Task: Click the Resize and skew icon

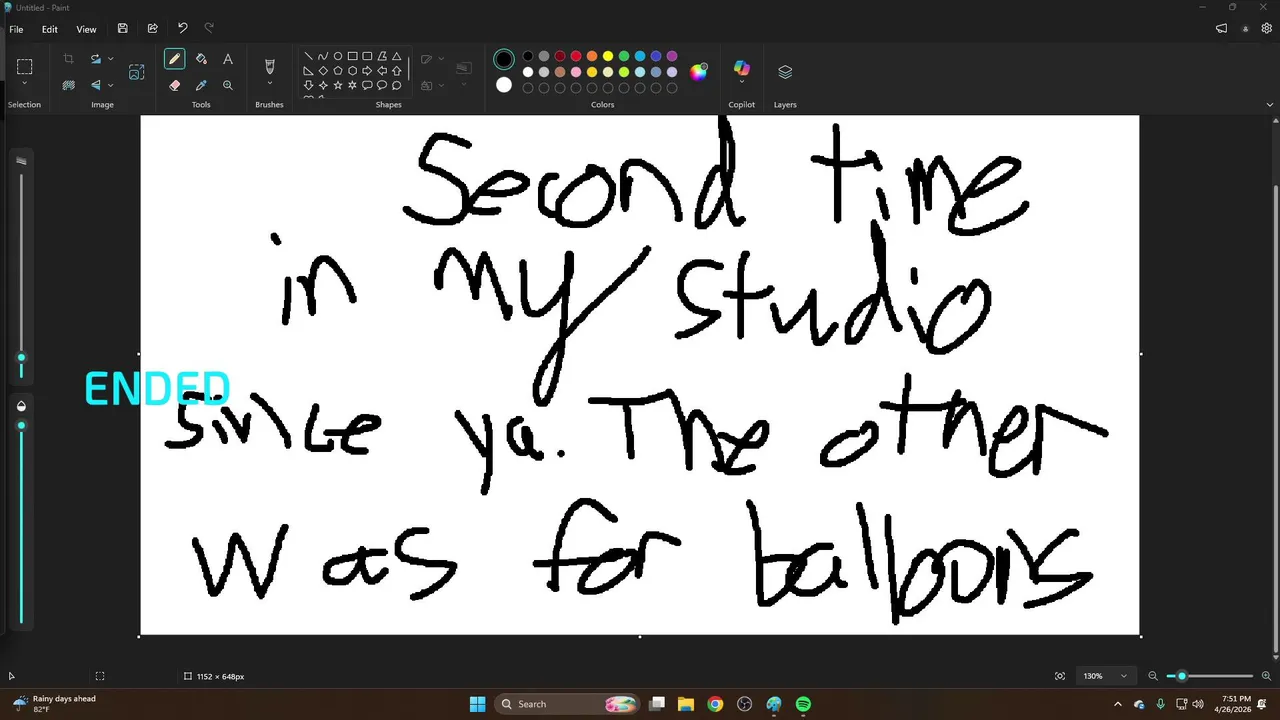Action: (137, 72)
